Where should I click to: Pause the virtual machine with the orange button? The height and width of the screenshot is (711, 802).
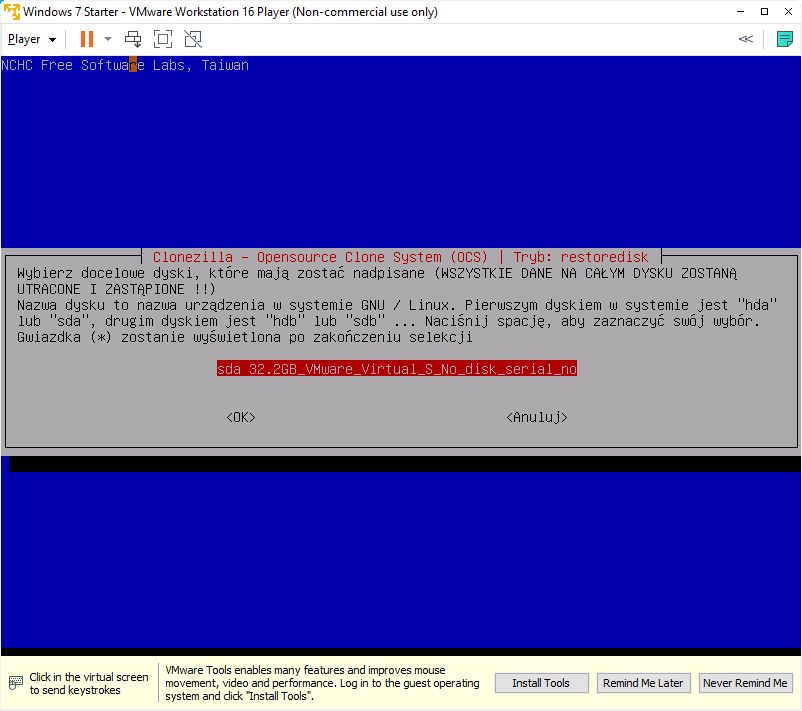point(86,39)
